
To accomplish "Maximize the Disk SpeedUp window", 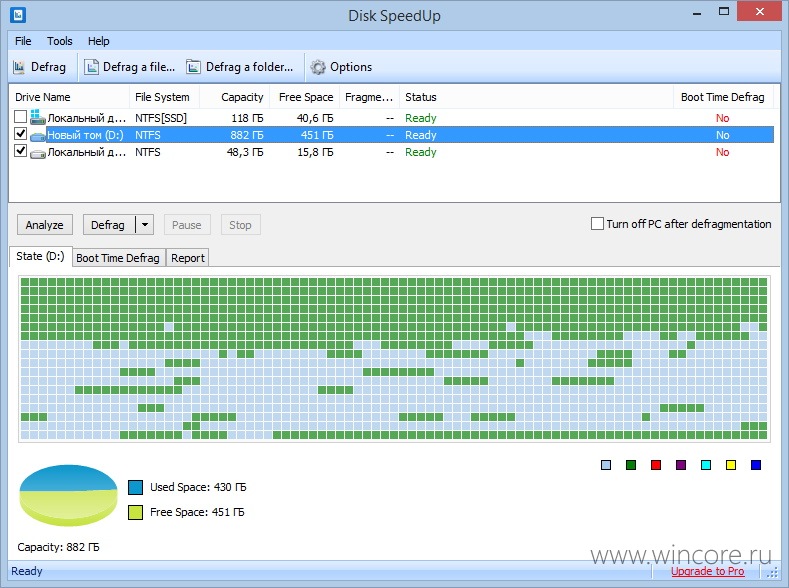I will [x=724, y=12].
